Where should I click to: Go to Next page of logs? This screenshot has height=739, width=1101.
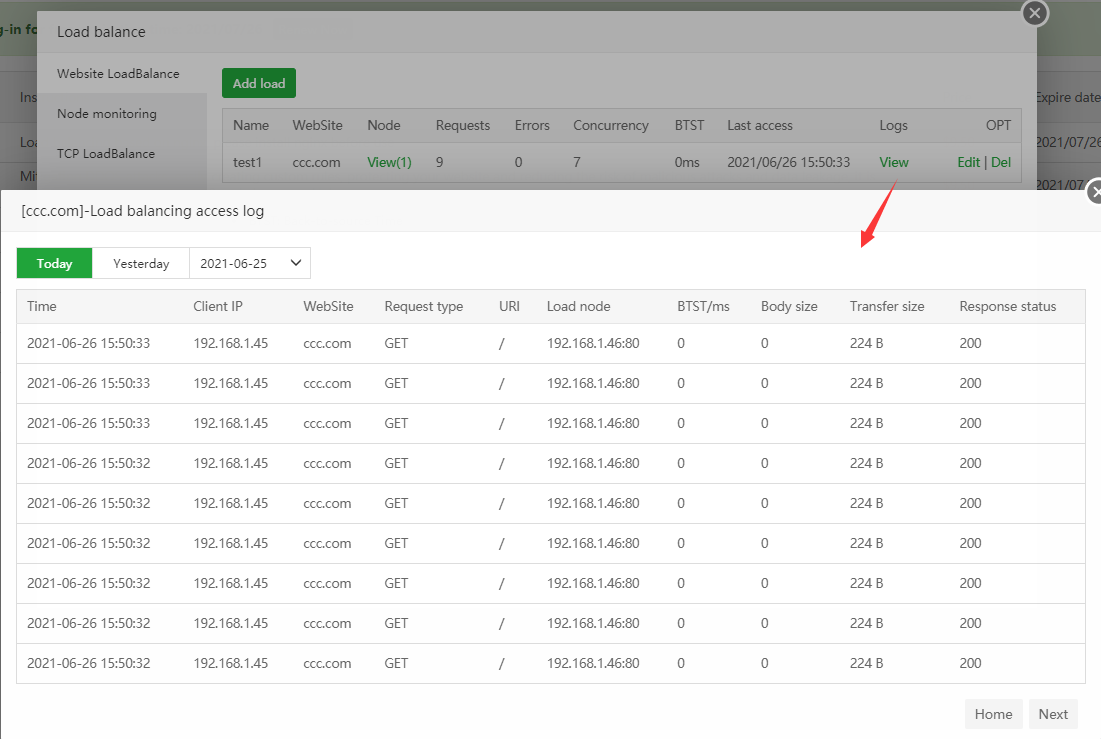pos(1053,714)
